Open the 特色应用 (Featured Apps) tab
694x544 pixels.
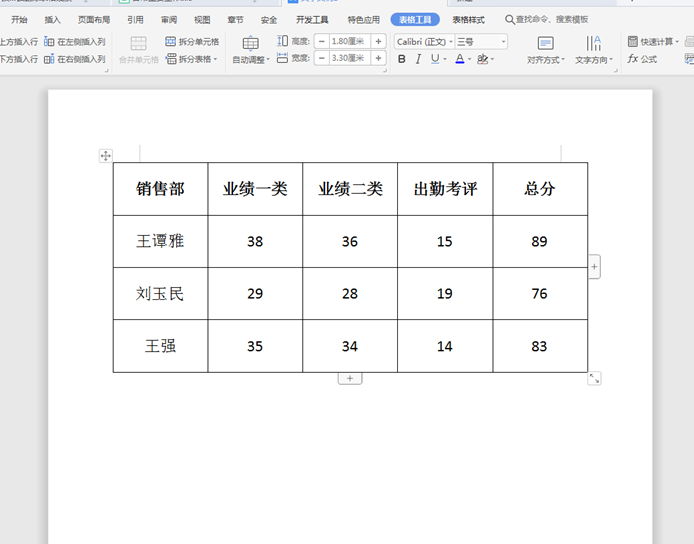[363, 19]
